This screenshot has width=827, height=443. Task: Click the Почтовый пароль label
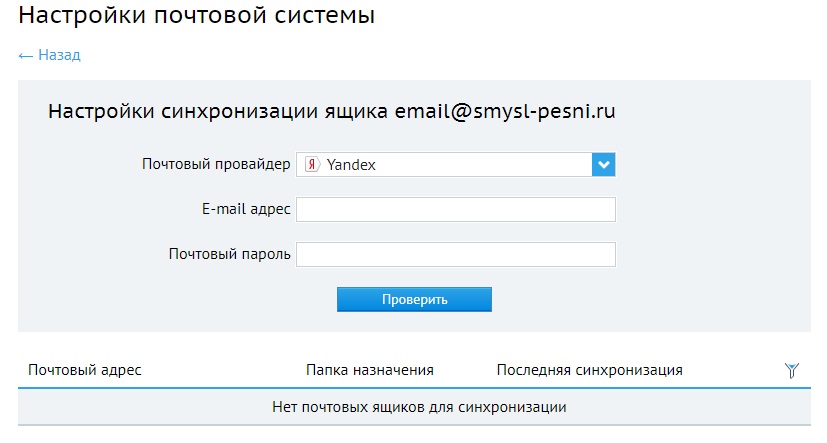229,254
